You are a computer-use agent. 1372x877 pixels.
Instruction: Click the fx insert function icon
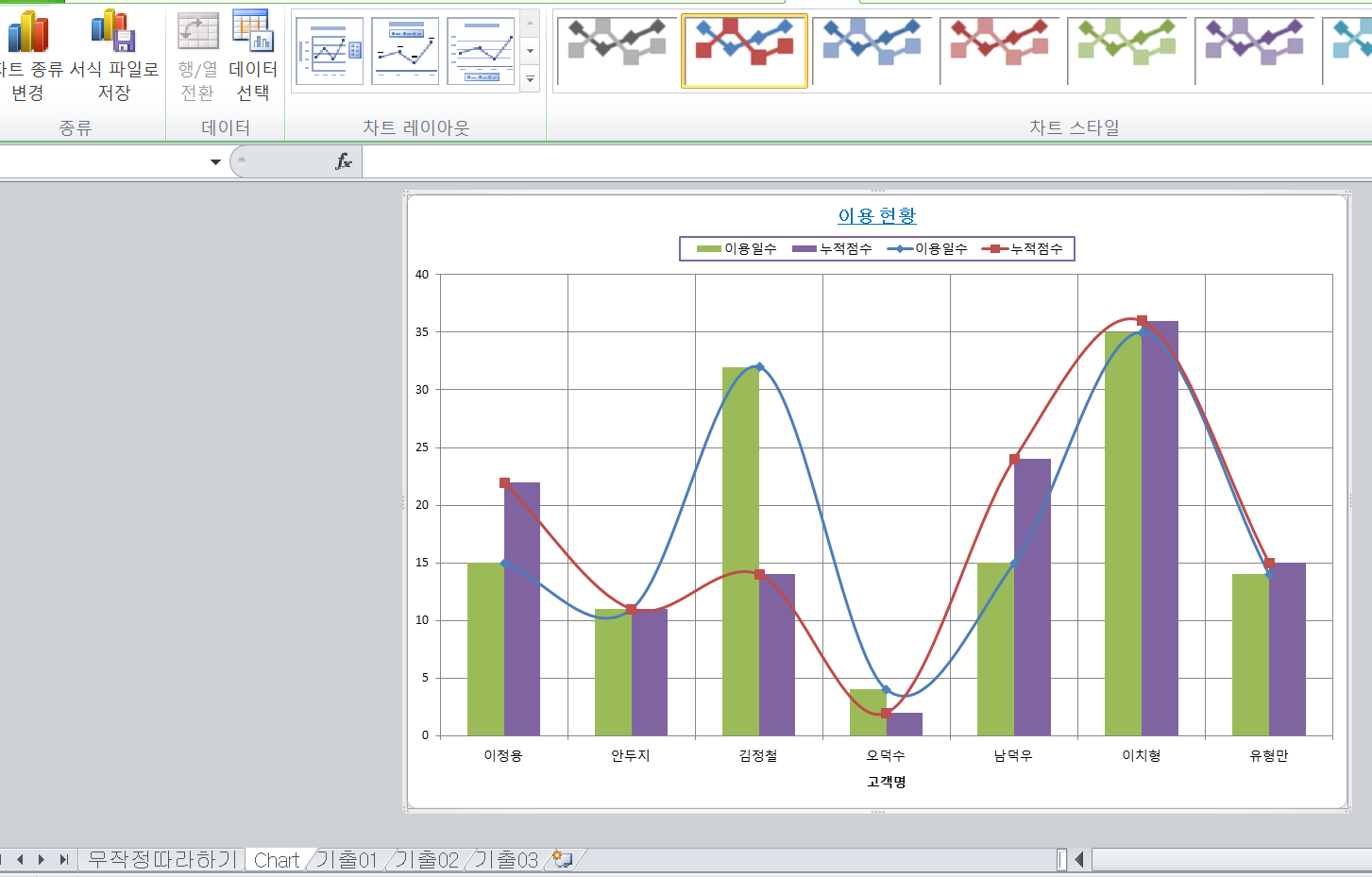[x=344, y=161]
